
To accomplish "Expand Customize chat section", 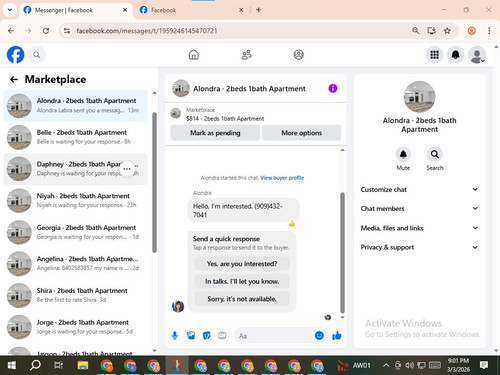I will point(419,190).
